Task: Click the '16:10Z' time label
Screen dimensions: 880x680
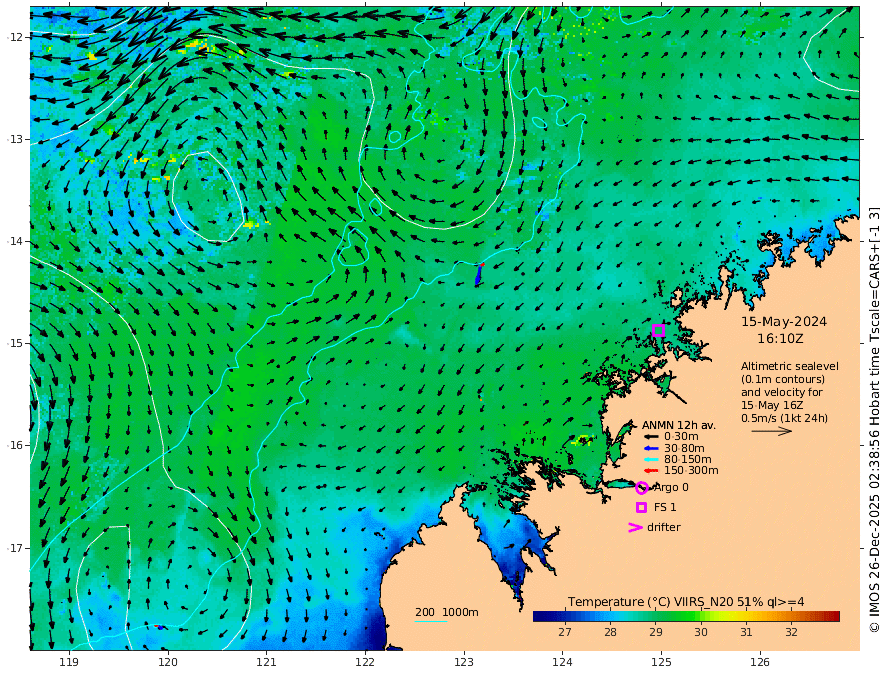Action: [x=780, y=339]
